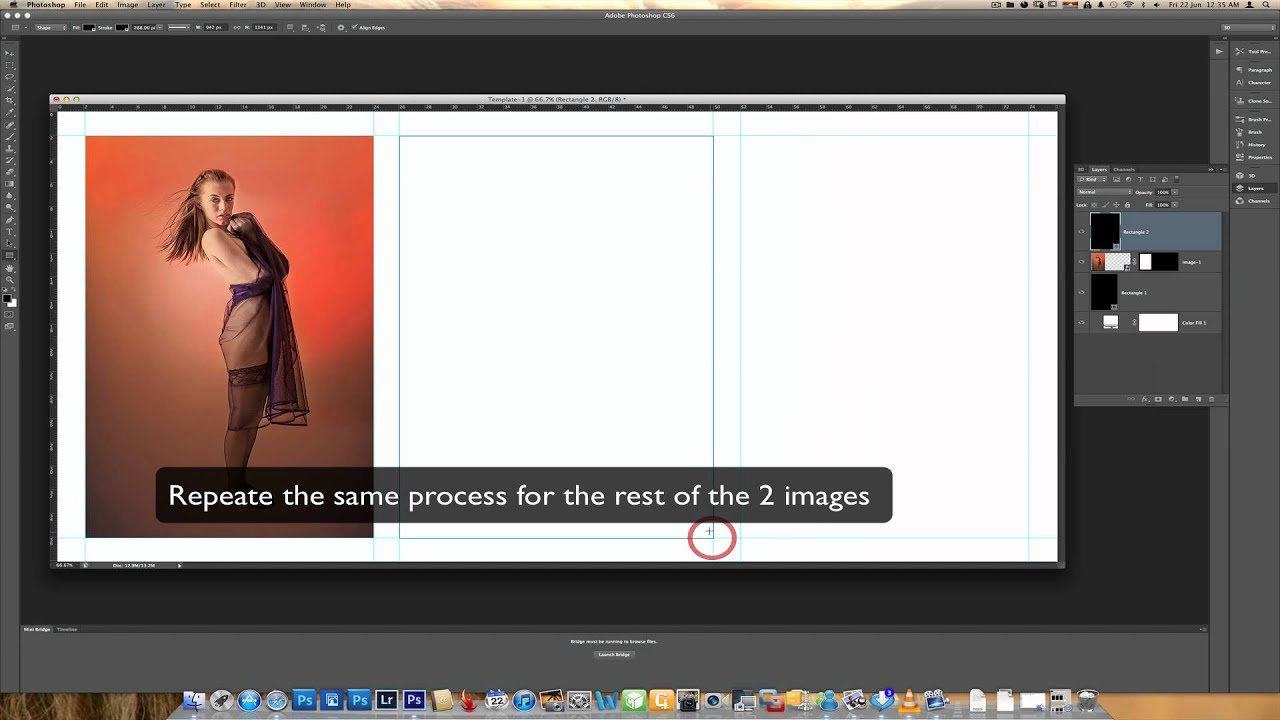This screenshot has width=1280, height=720.
Task: Open the Character panel icon
Action: pos(1240,82)
